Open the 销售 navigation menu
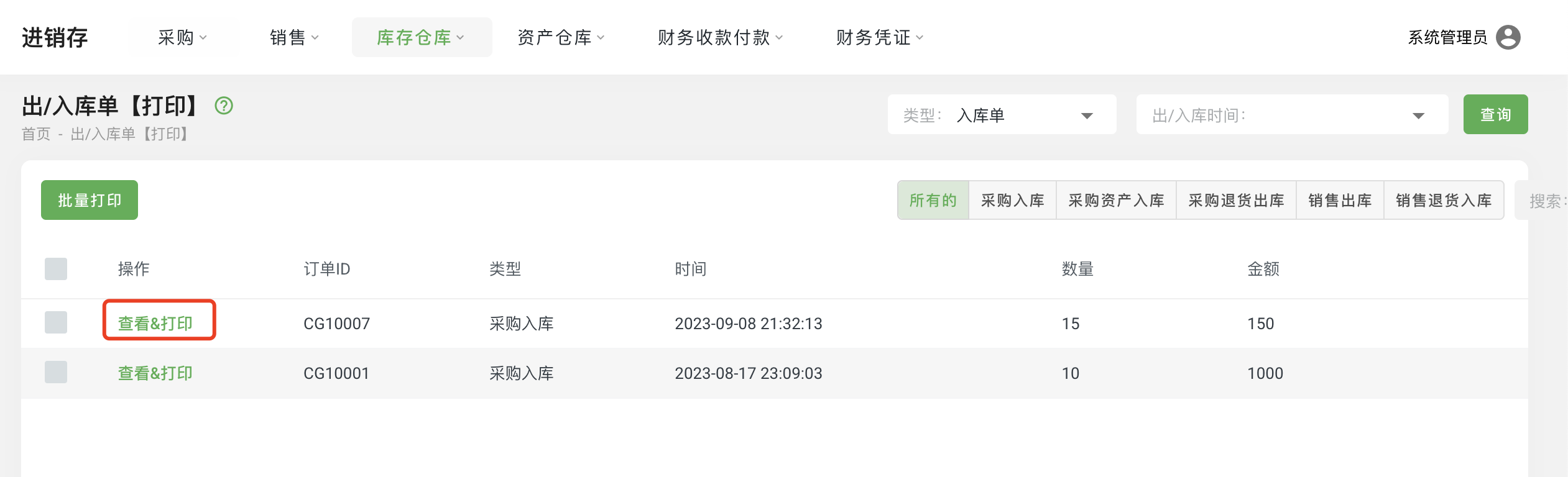Viewport: 1568px width, 477px height. pyautogui.click(x=294, y=37)
